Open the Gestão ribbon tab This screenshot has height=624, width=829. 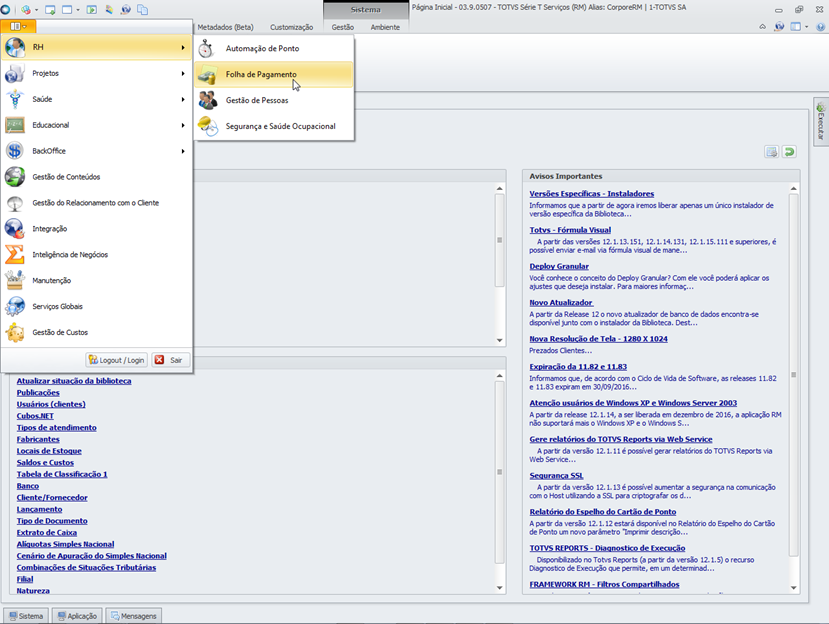[x=343, y=27]
